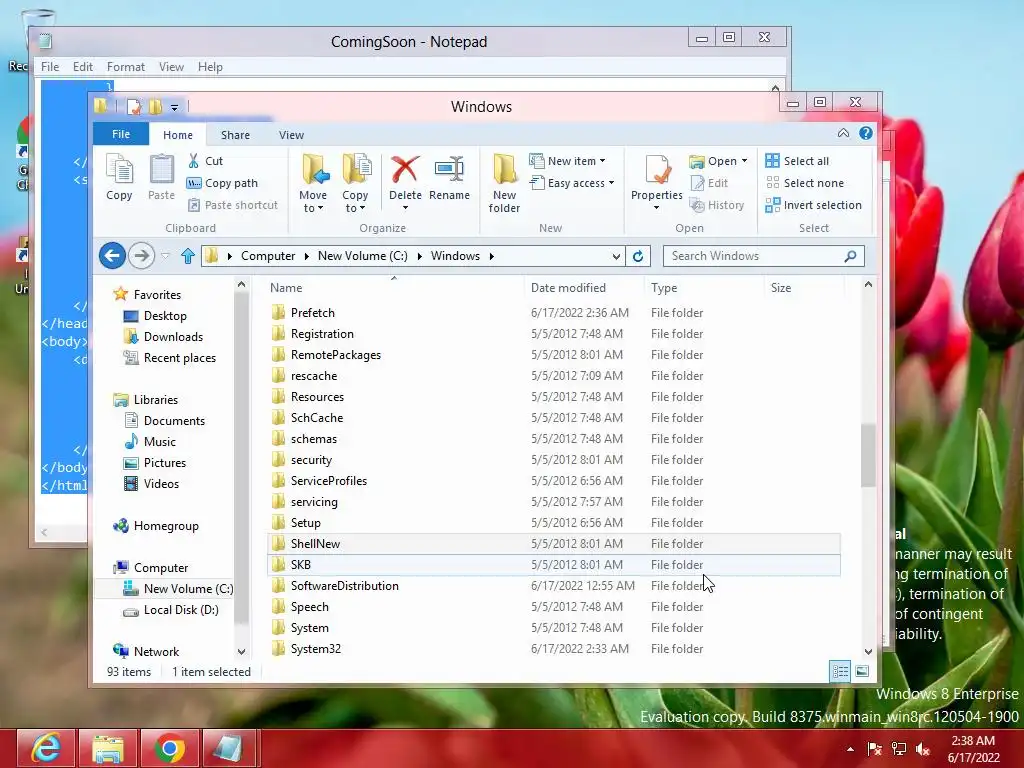
Task: Open recent locations dropdown arrow
Action: click(166, 256)
